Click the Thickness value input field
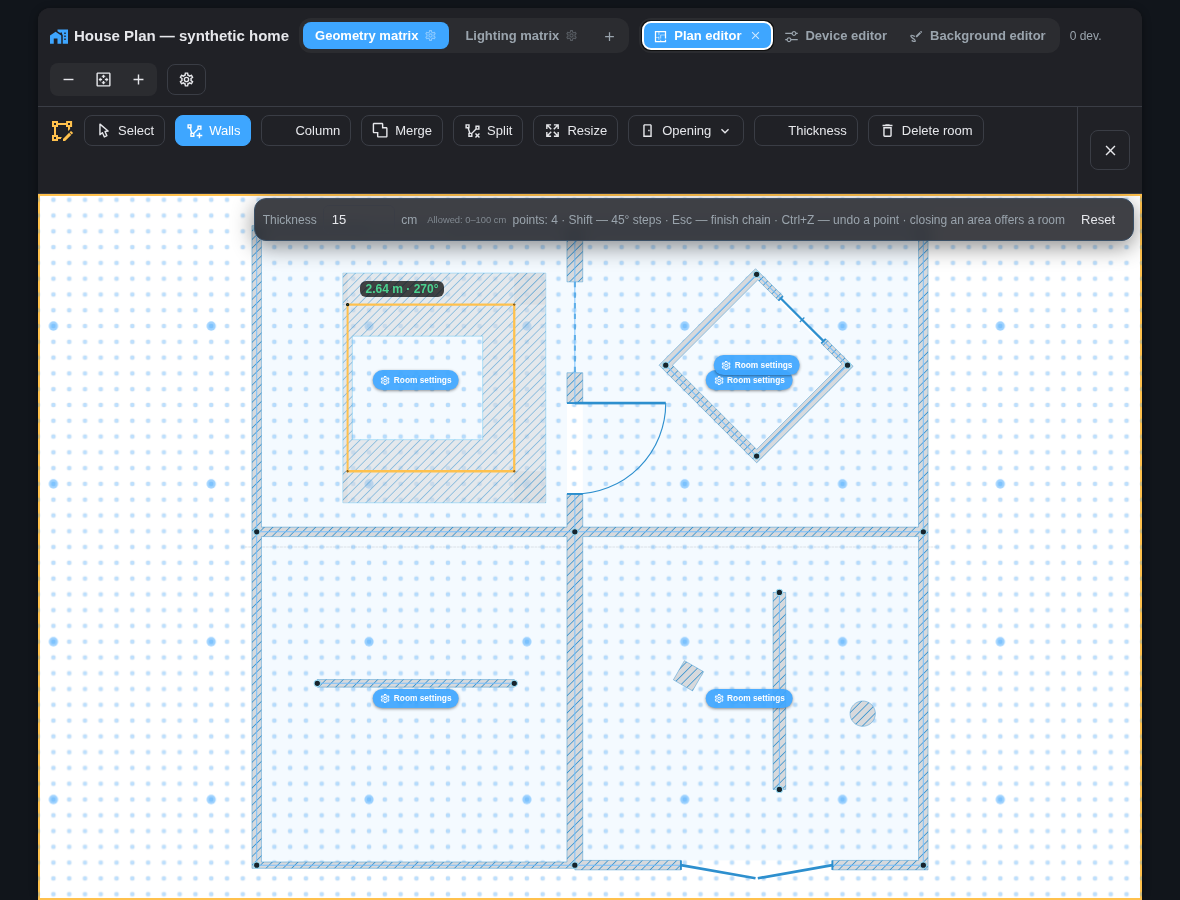Image resolution: width=1180 pixels, height=900 pixels. (x=360, y=220)
